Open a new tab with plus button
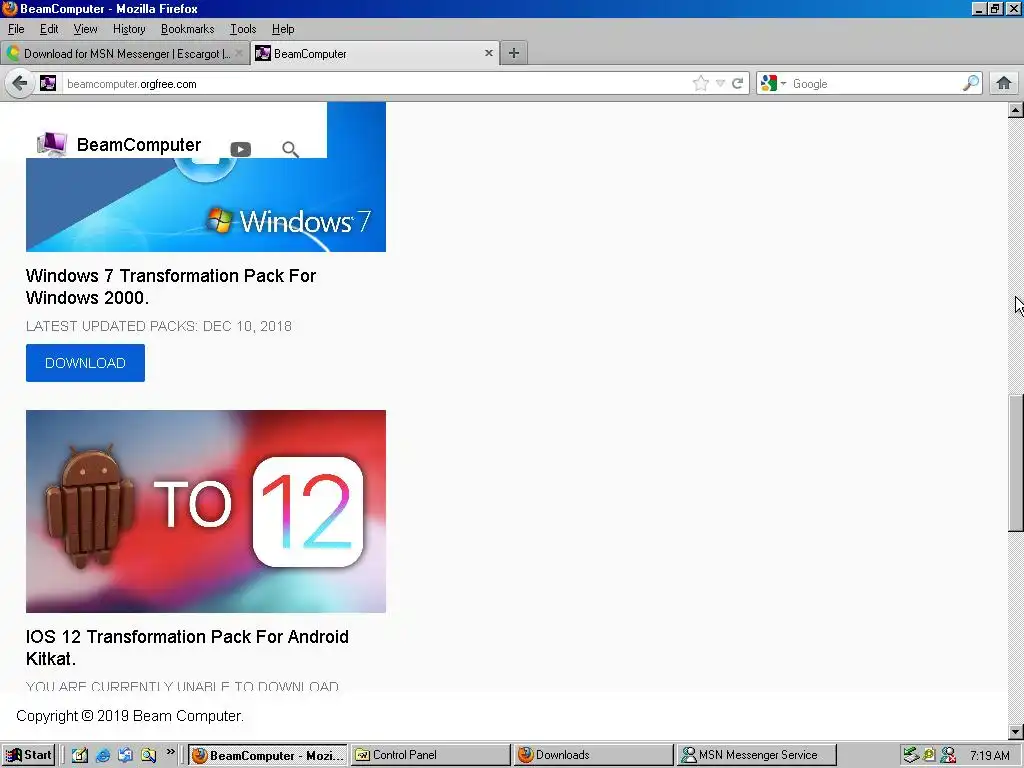This screenshot has height=768, width=1024. (514, 53)
